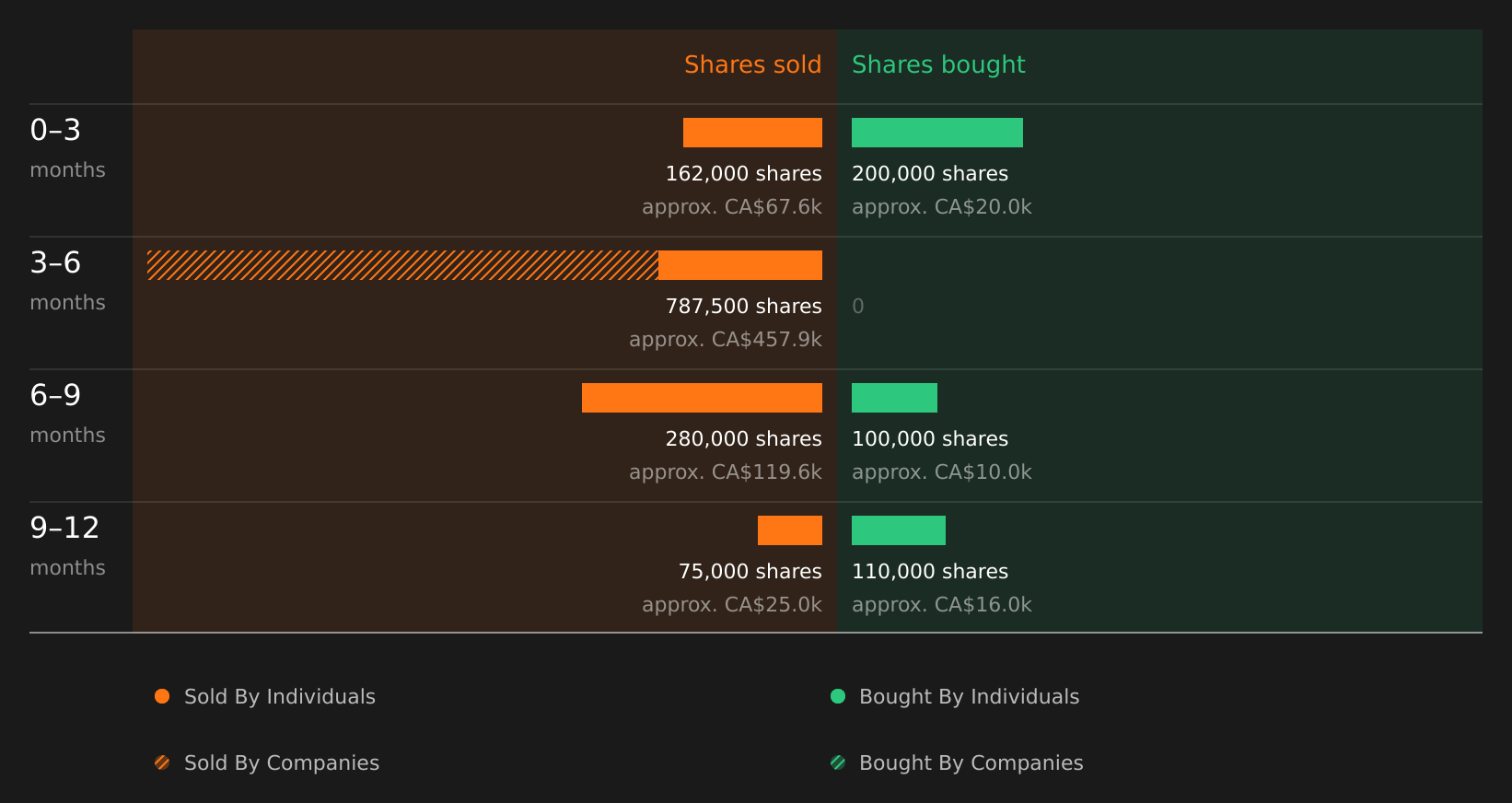Click the approx. CA$10.0k amount
Image resolution: width=1512 pixels, height=803 pixels.
[x=942, y=472]
